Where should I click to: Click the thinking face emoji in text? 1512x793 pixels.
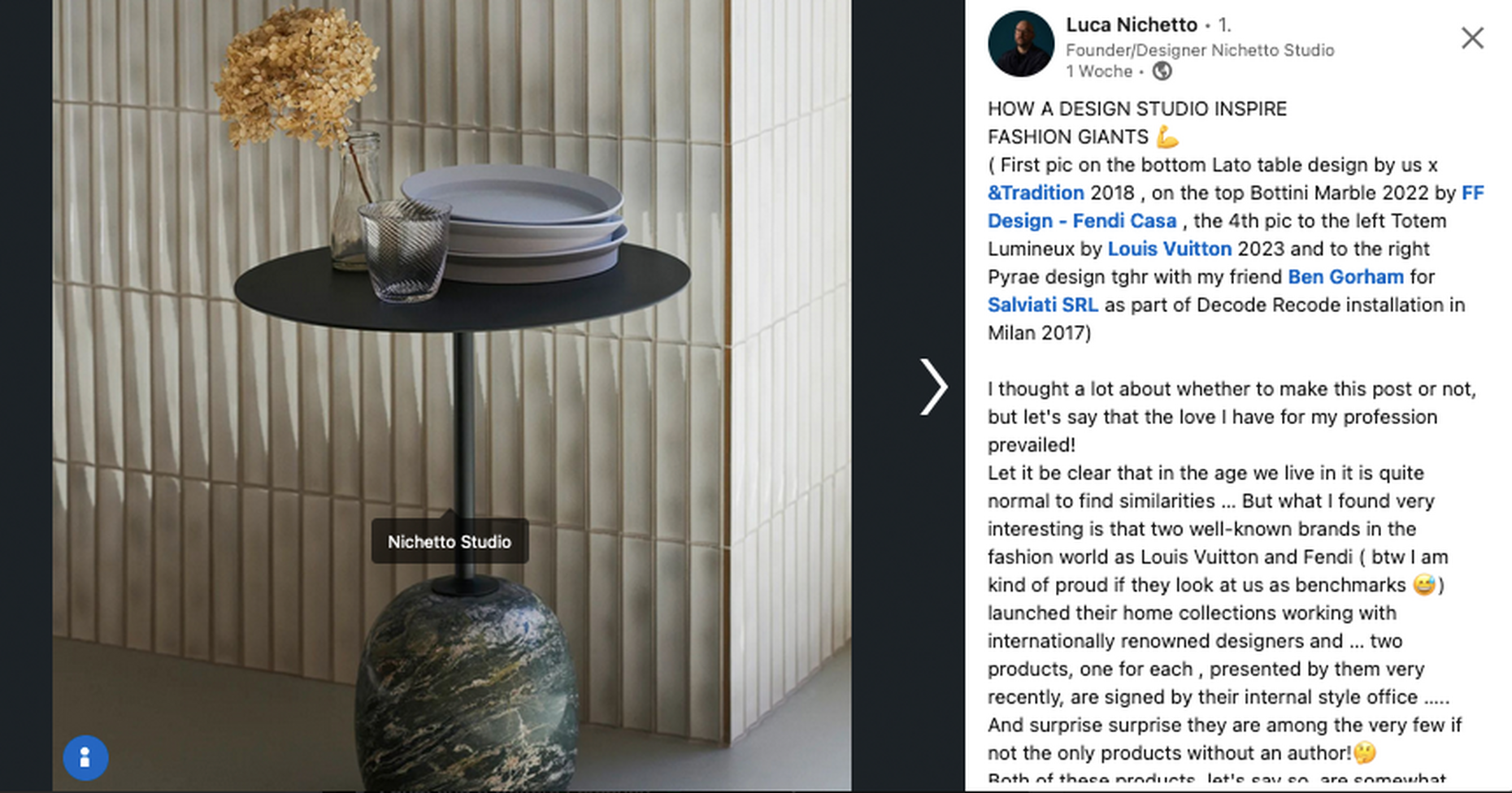[x=1366, y=753]
